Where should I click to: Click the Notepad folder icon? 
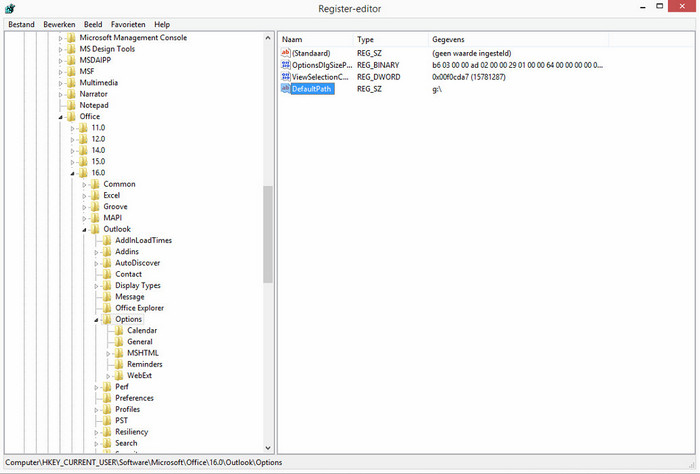point(71,105)
